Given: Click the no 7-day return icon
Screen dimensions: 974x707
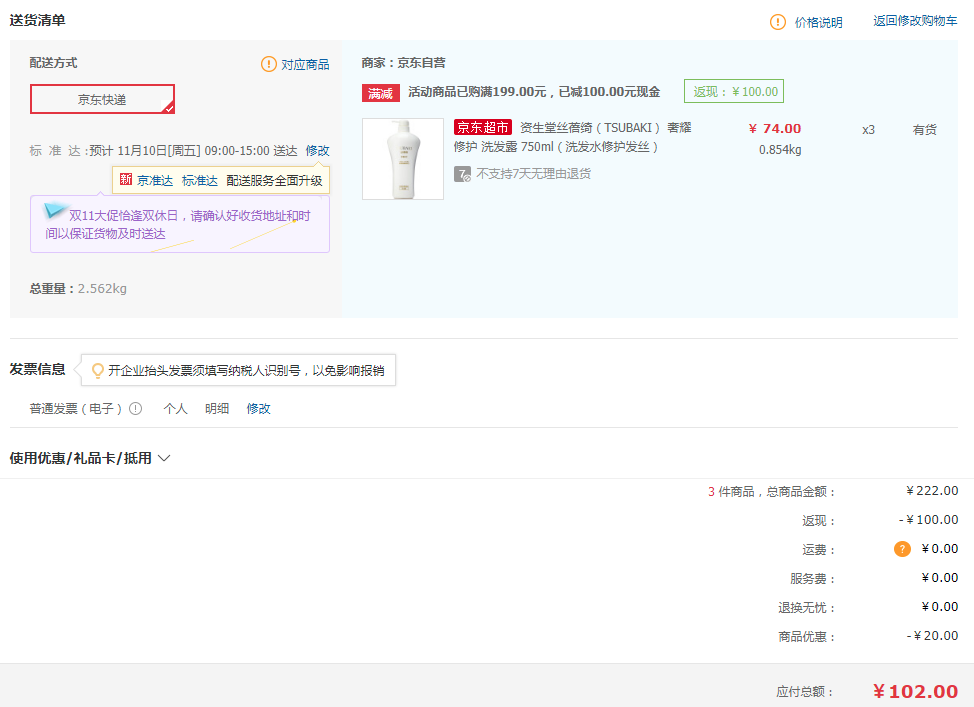Looking at the screenshot, I should (x=462, y=174).
